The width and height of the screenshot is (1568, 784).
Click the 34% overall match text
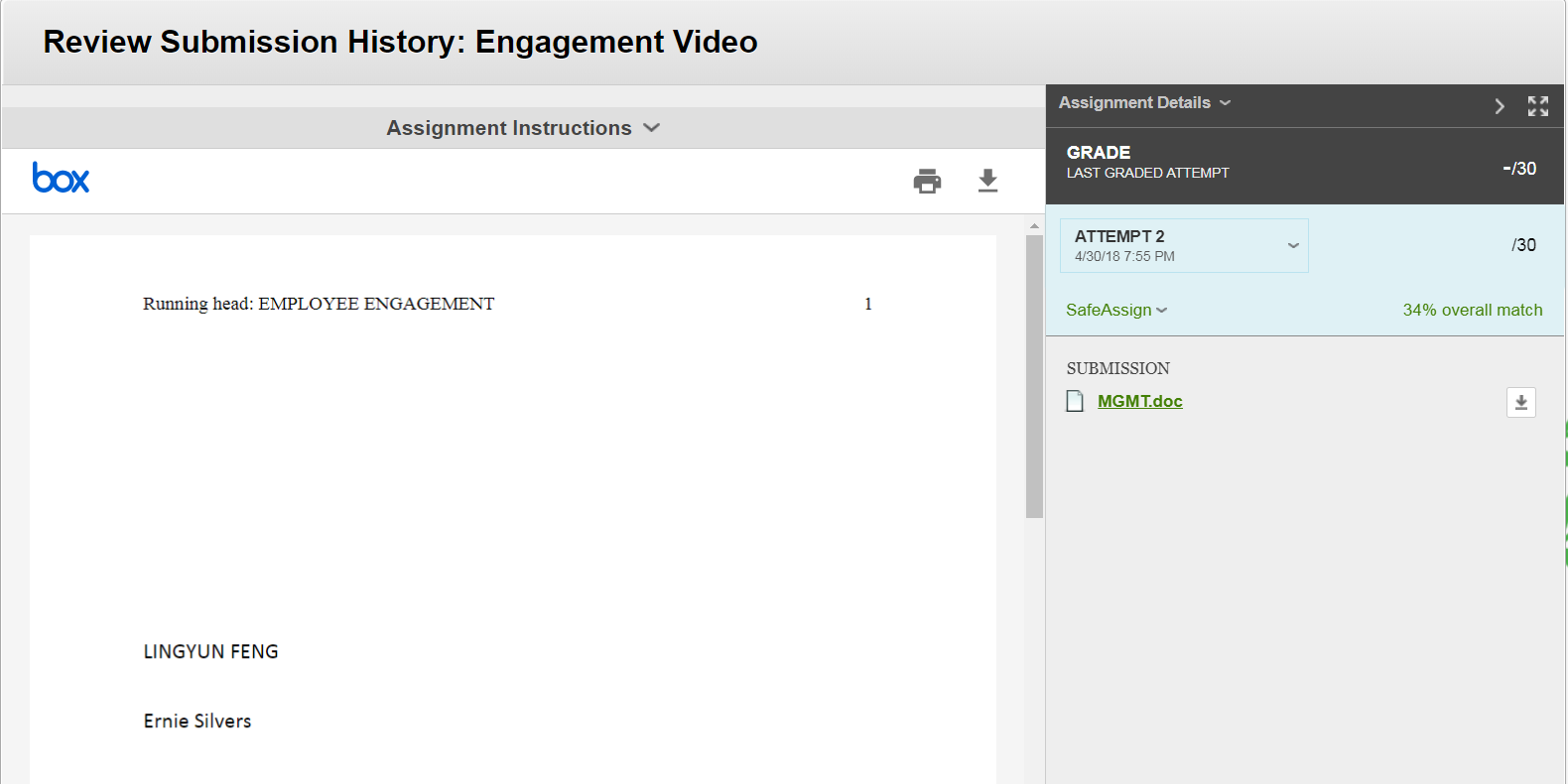[1472, 310]
